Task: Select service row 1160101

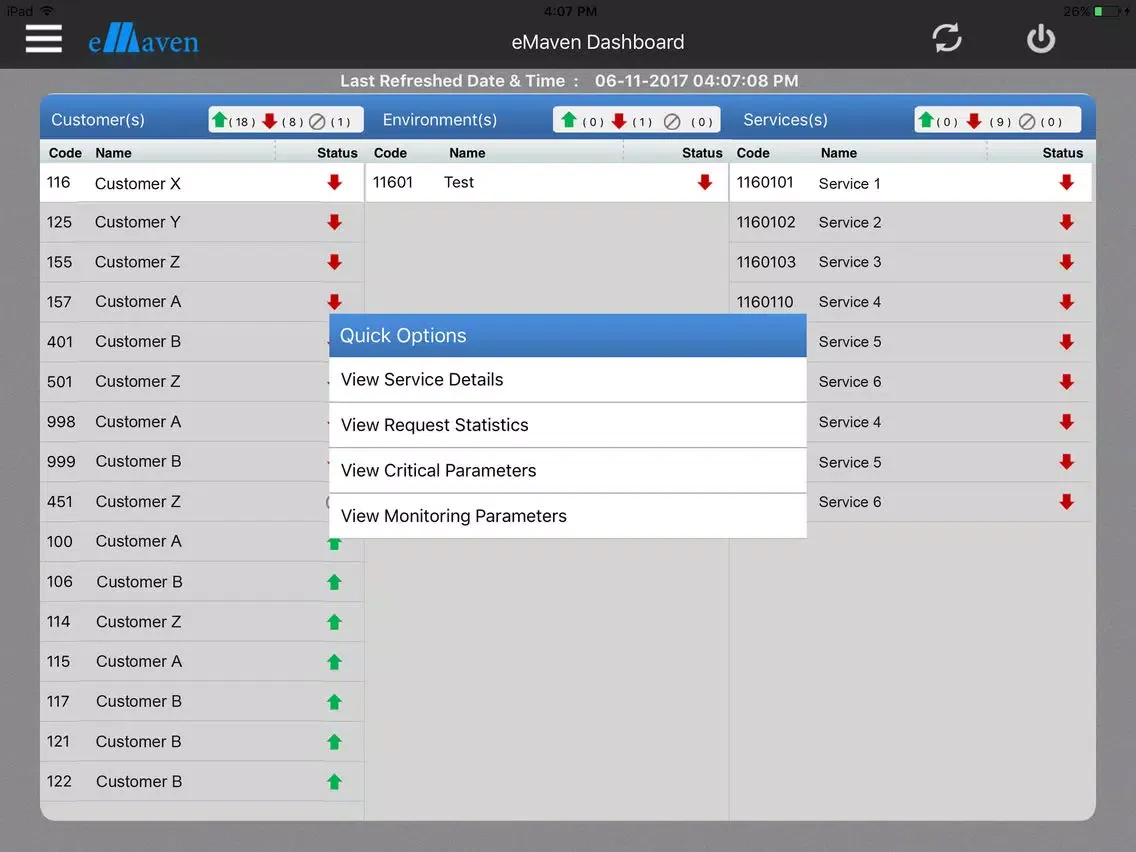Action: coord(911,183)
